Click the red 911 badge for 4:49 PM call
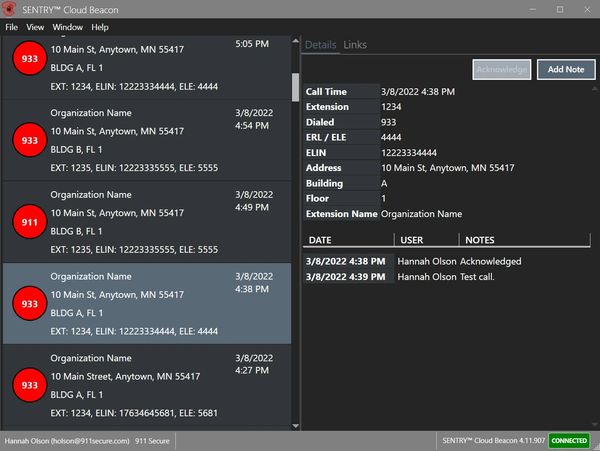The image size is (600, 451). coord(29,222)
